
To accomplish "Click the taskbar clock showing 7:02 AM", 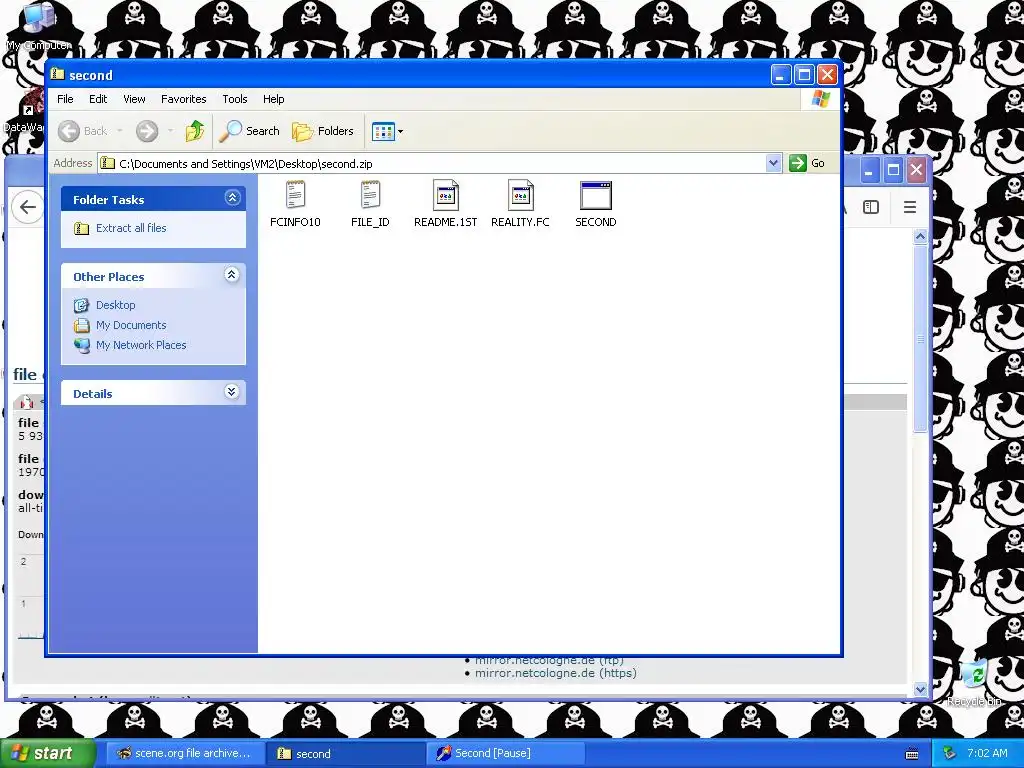I will (x=987, y=754).
